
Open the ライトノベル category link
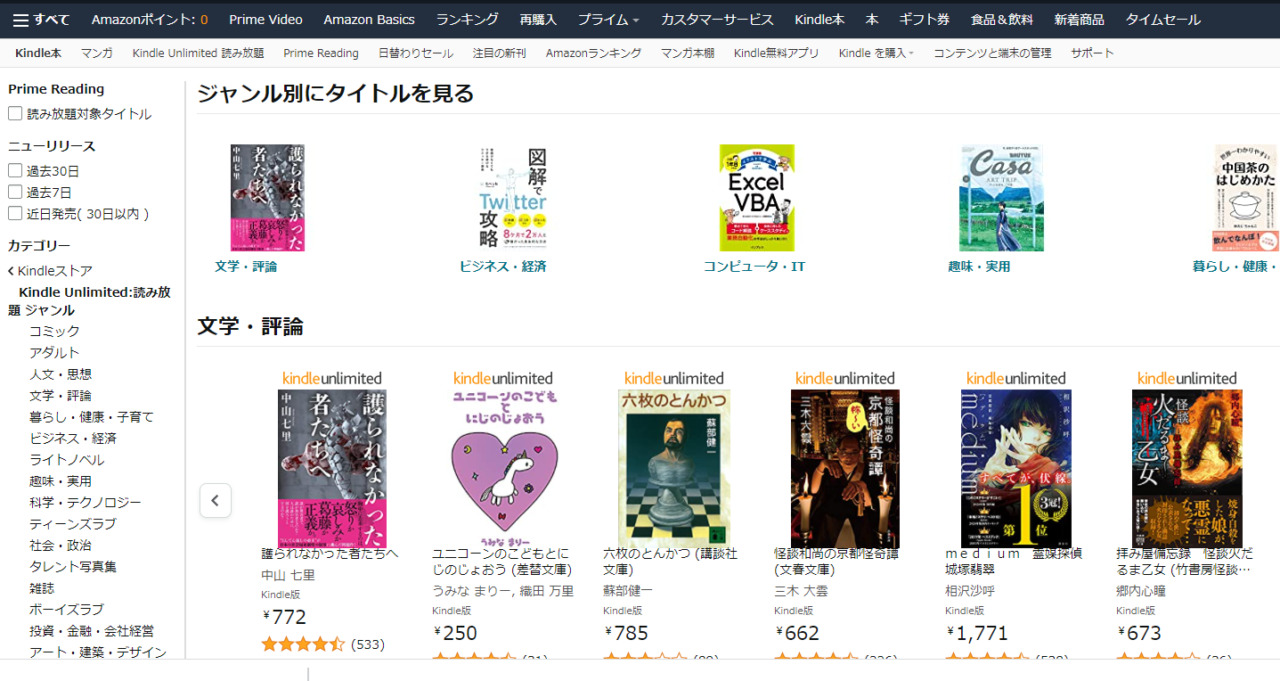pos(66,460)
